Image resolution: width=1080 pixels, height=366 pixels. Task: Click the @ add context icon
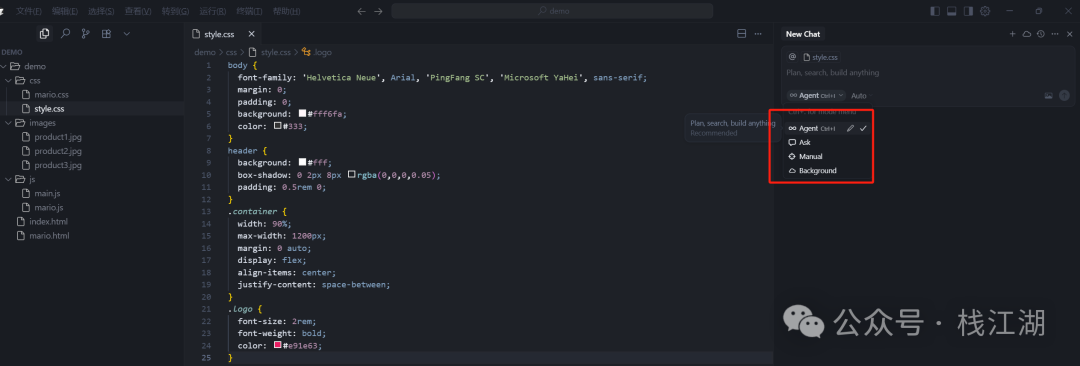click(792, 57)
